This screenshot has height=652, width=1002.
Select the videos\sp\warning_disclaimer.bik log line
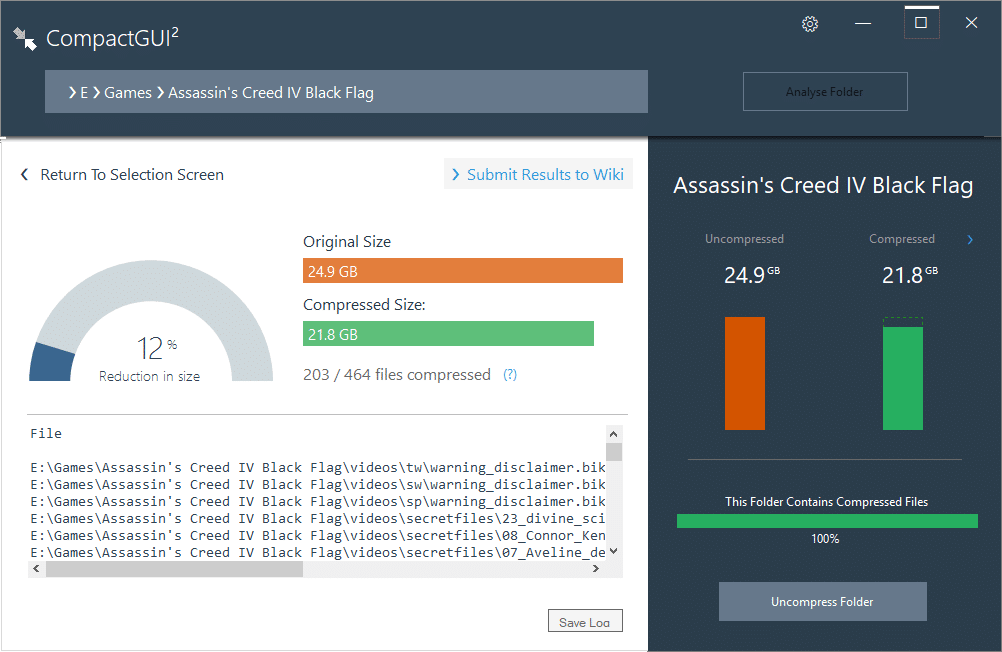click(x=318, y=502)
